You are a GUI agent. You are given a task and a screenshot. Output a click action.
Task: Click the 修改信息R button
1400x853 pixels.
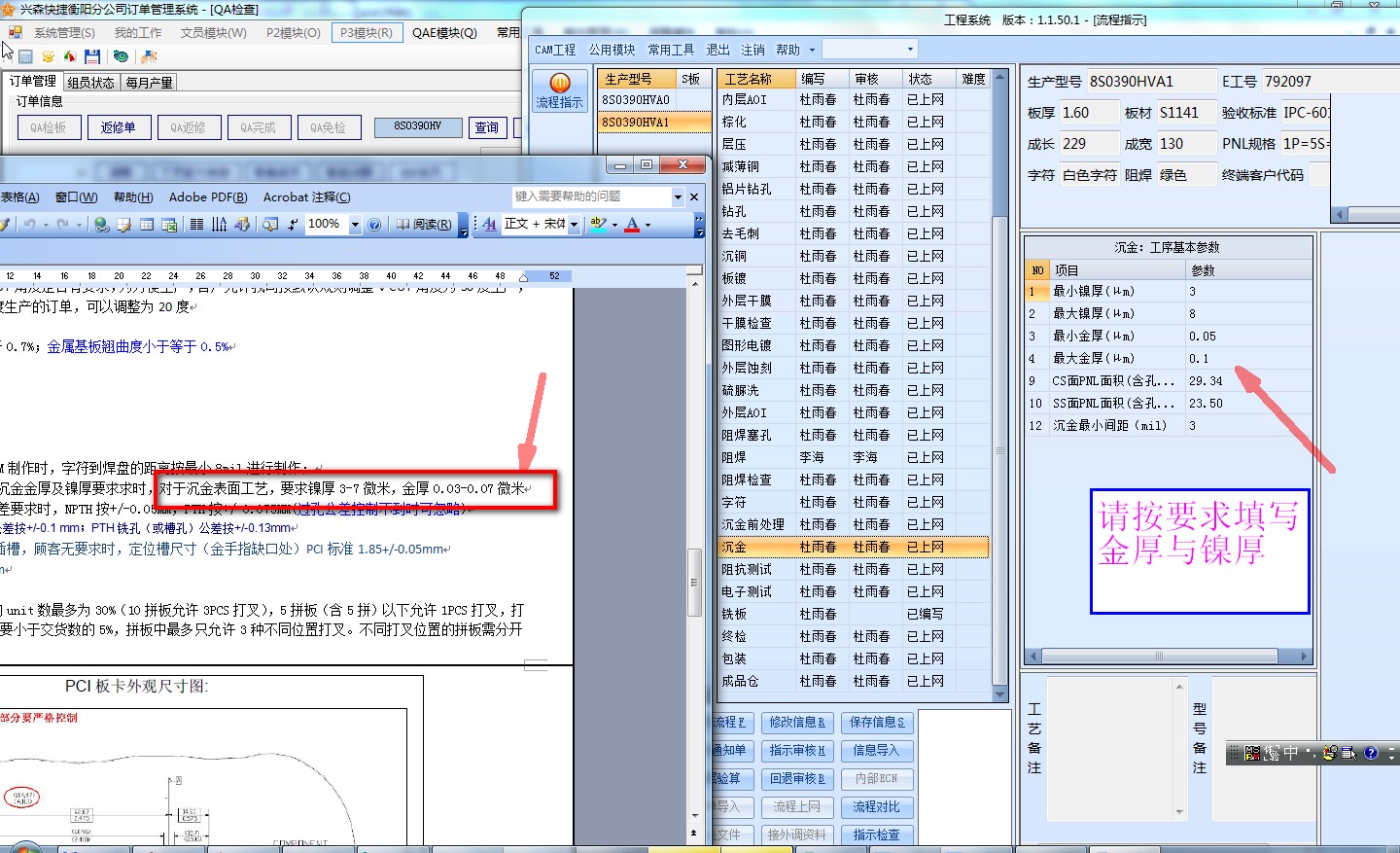(797, 722)
